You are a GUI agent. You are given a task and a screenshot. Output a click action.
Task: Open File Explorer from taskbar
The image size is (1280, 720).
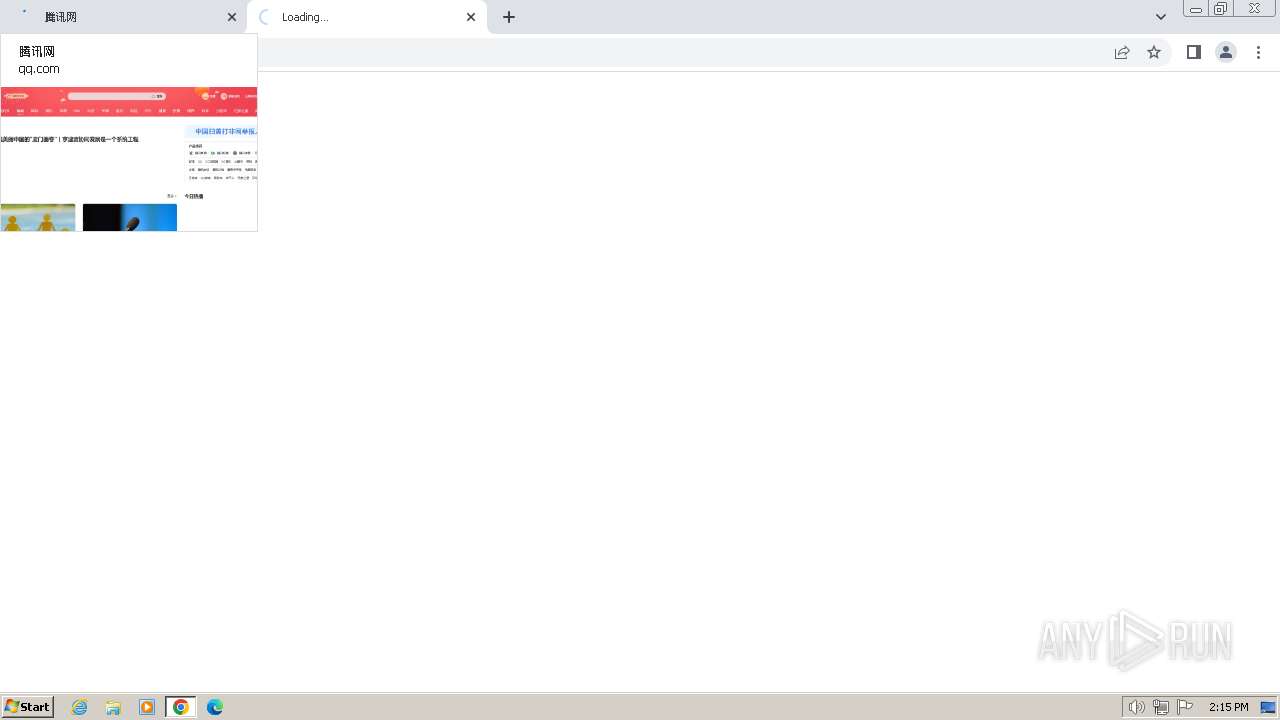[113, 707]
